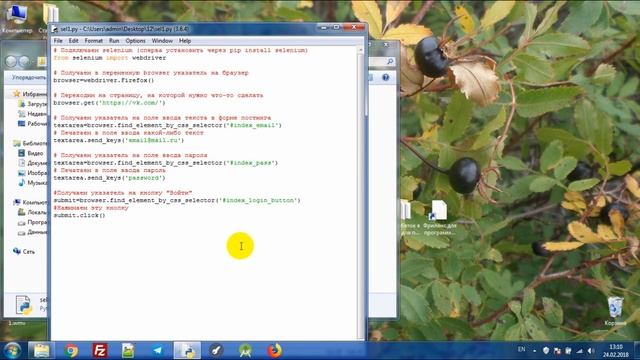Select 'Загрузки' in Explorer sidebar

click(x=33, y=104)
